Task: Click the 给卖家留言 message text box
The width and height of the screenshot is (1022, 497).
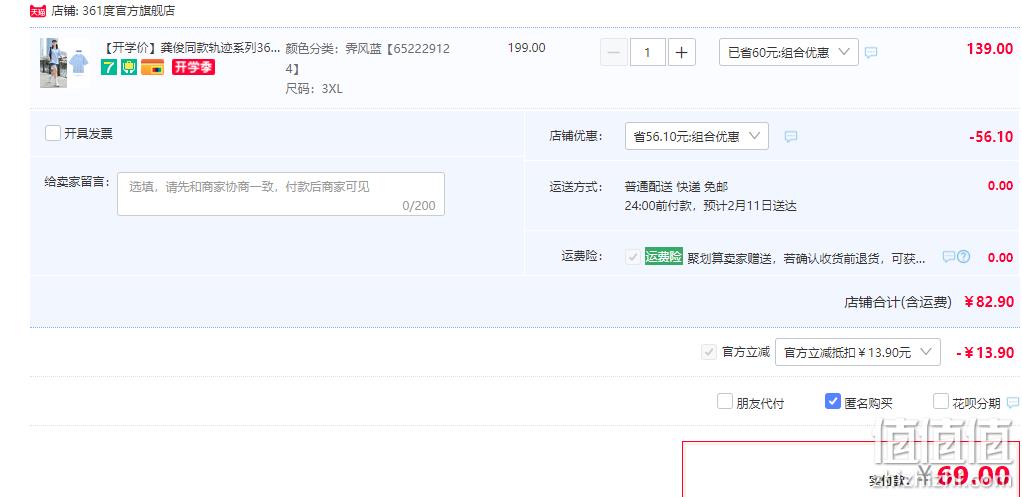Action: coord(281,194)
